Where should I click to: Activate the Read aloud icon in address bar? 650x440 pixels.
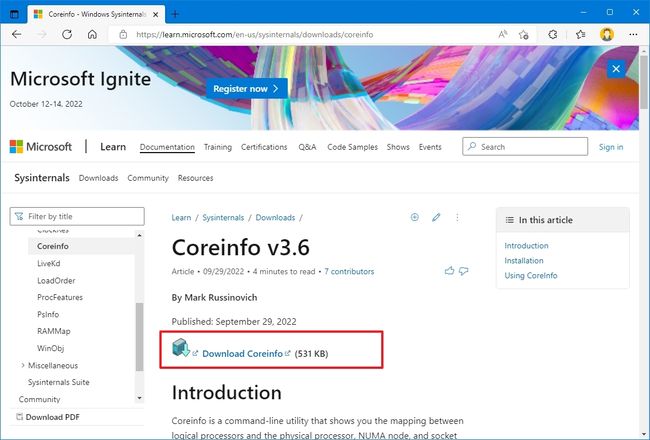(x=502, y=34)
